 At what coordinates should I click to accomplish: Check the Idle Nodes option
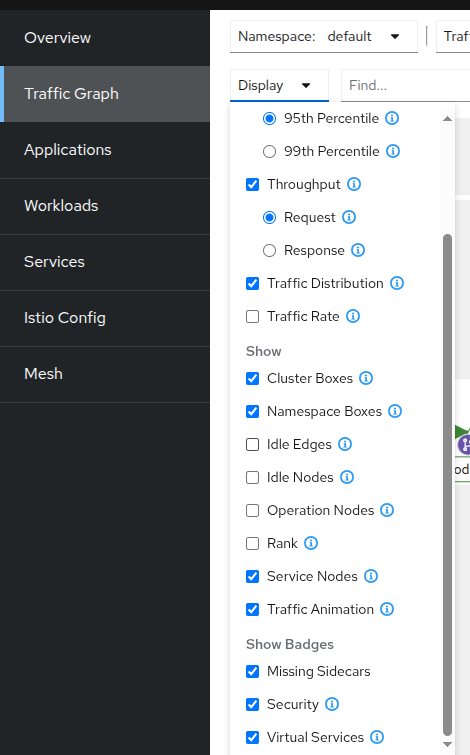pos(252,477)
